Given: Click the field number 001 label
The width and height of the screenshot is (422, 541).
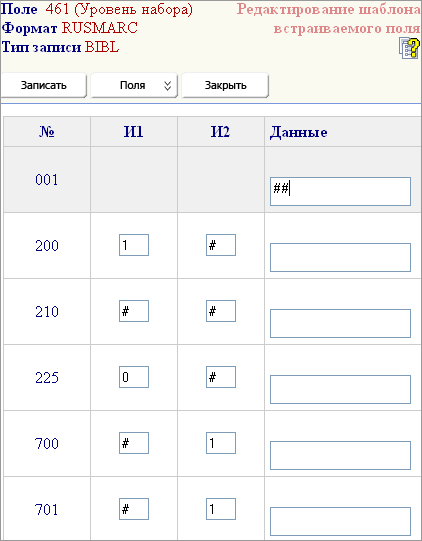Looking at the screenshot, I should pyautogui.click(x=47, y=180).
